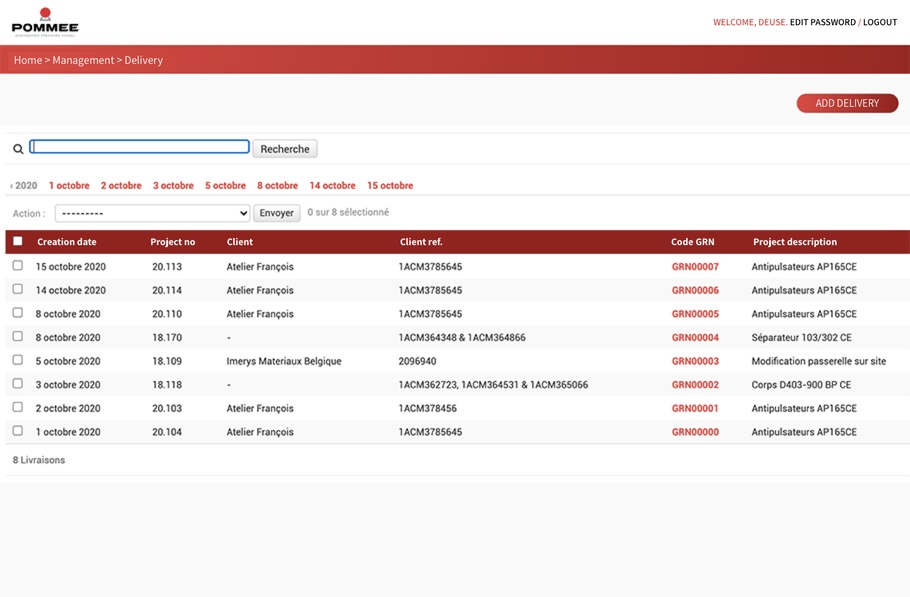The width and height of the screenshot is (910, 597).
Task: Filter deliveries by 15 octobre
Action: tap(389, 186)
